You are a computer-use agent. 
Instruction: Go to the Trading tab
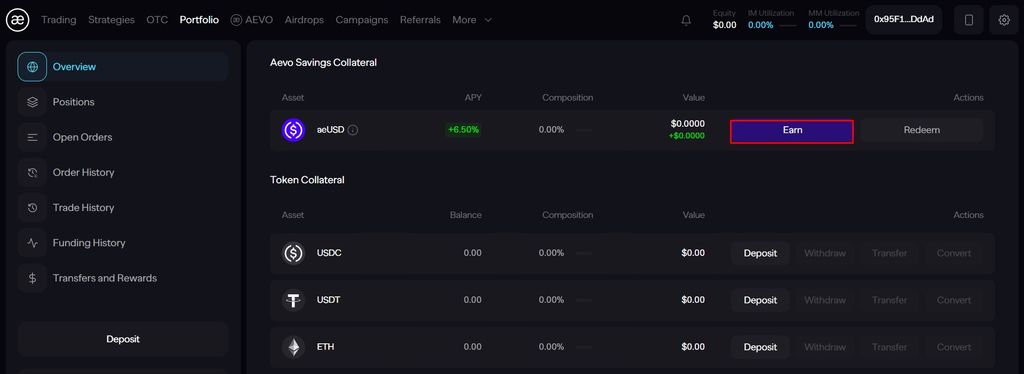pyautogui.click(x=59, y=20)
